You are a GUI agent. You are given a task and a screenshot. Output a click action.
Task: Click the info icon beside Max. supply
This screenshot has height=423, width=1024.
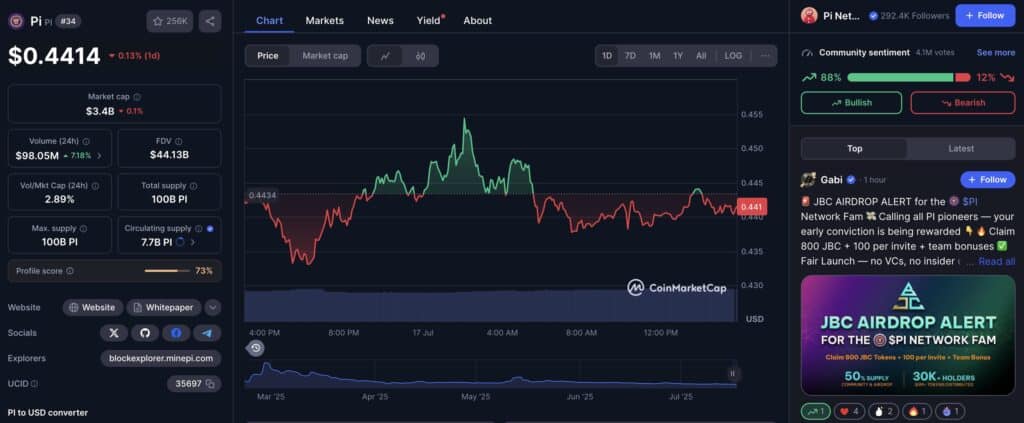pos(83,228)
